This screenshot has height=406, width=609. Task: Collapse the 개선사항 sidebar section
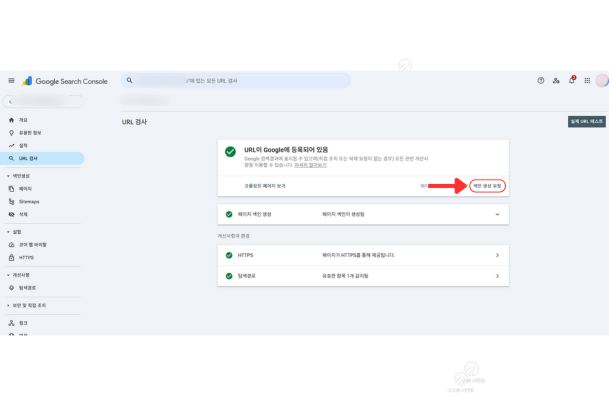[x=18, y=275]
